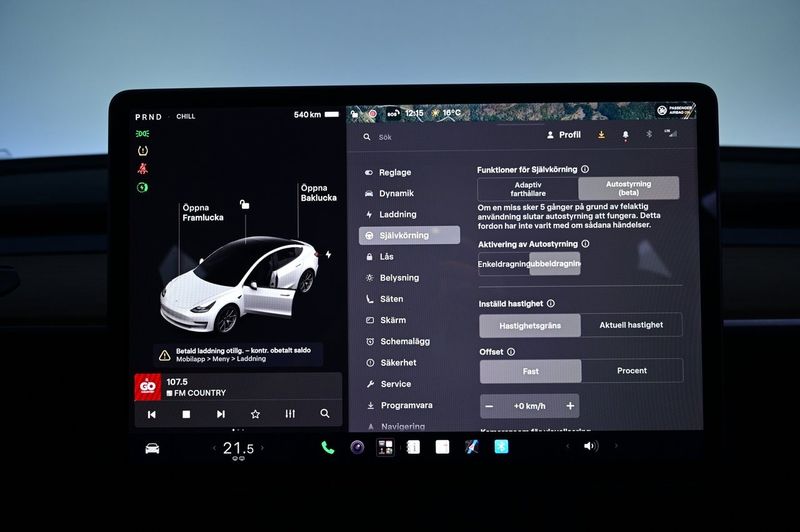Image resolution: width=800 pixels, height=532 pixels.
Task: Show info for Inställd hastighet
Action: [x=551, y=303]
